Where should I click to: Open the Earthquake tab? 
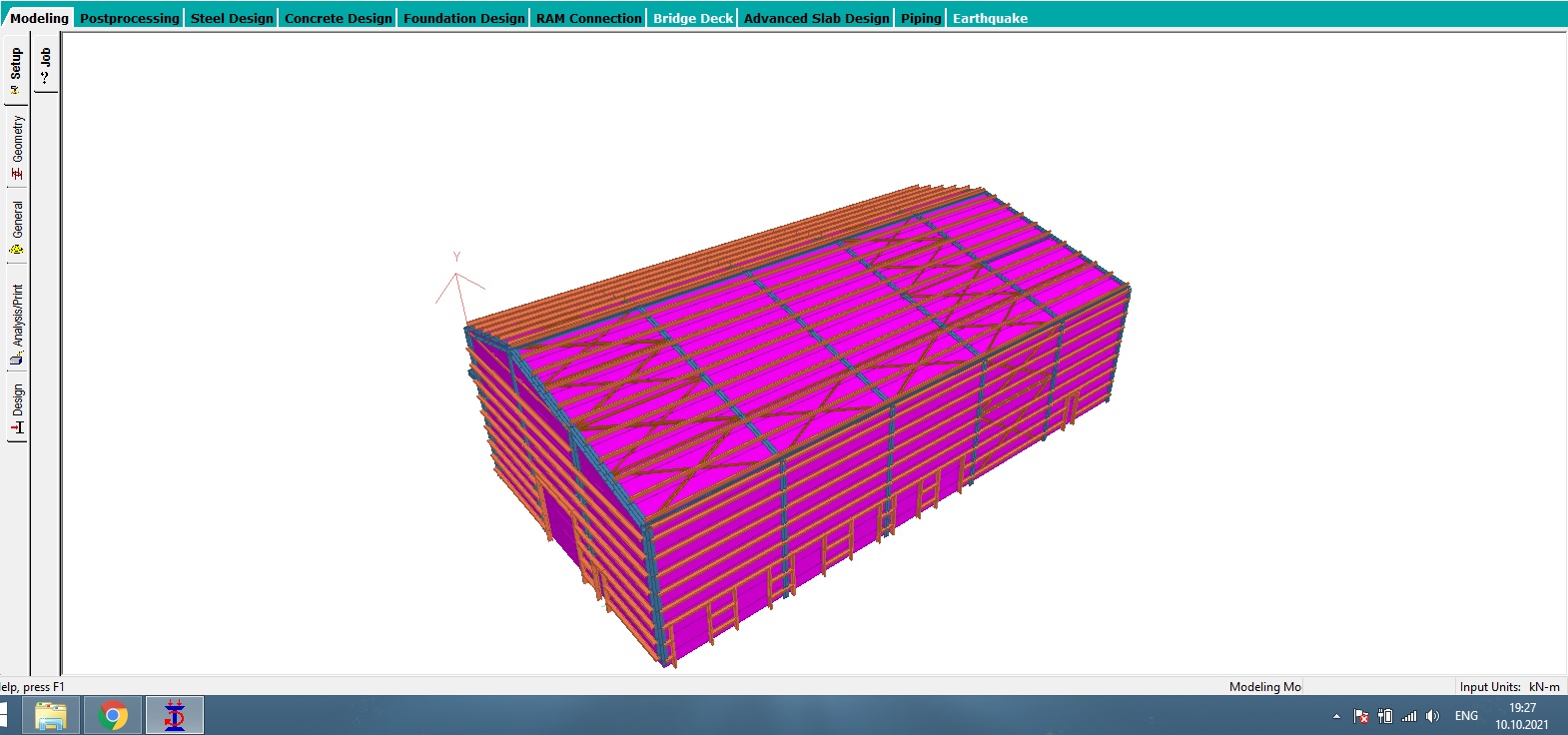pos(990,18)
